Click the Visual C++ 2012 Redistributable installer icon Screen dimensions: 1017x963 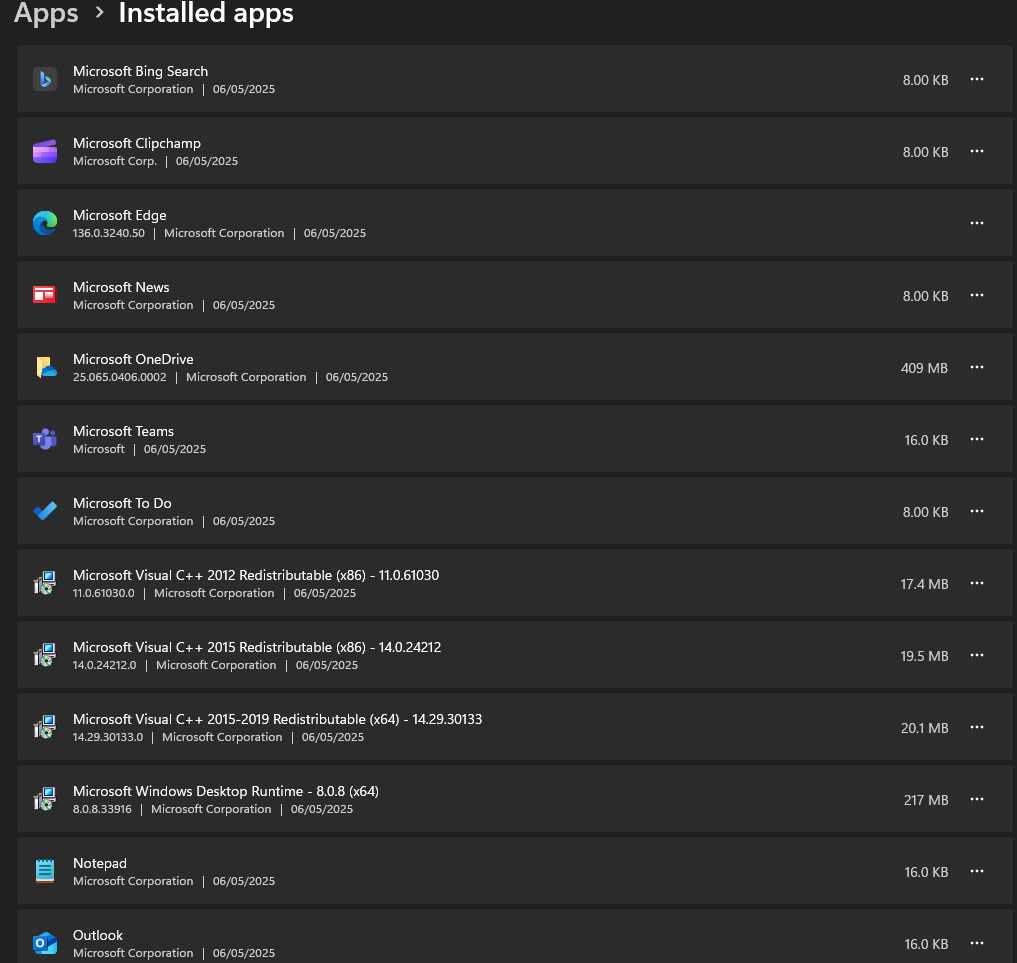click(45, 583)
